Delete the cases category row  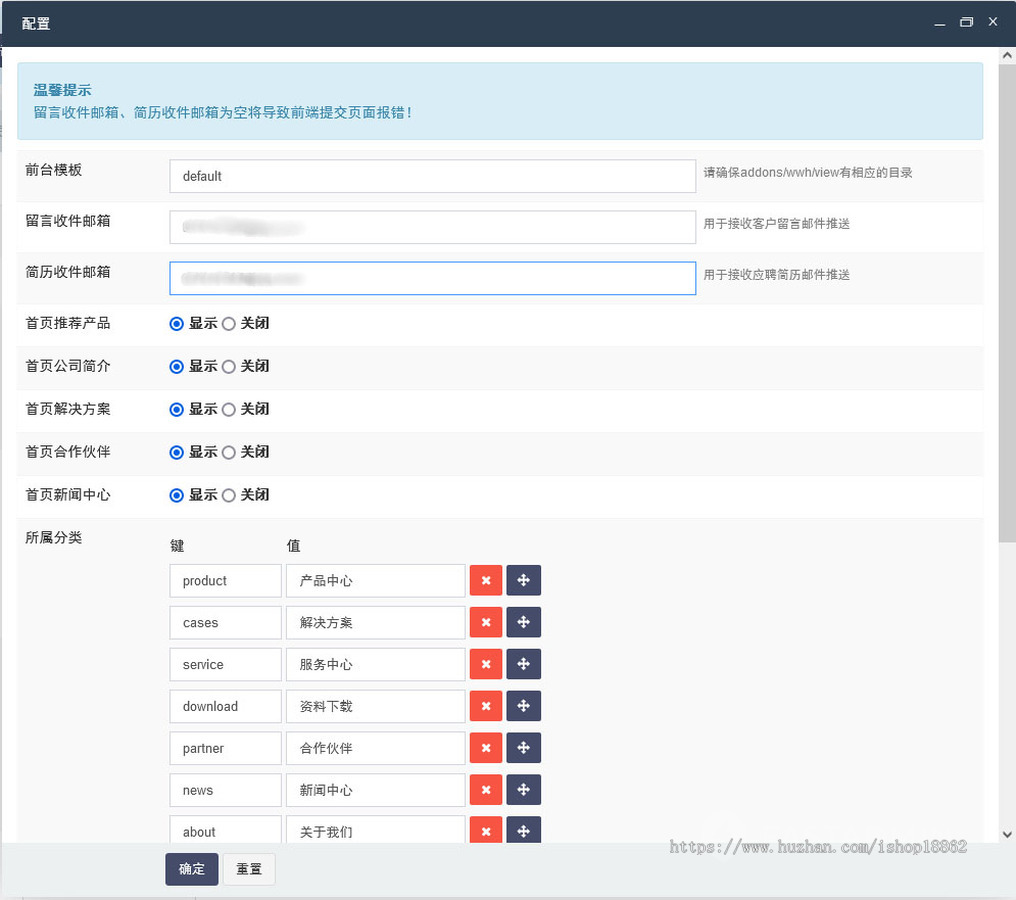pos(486,622)
